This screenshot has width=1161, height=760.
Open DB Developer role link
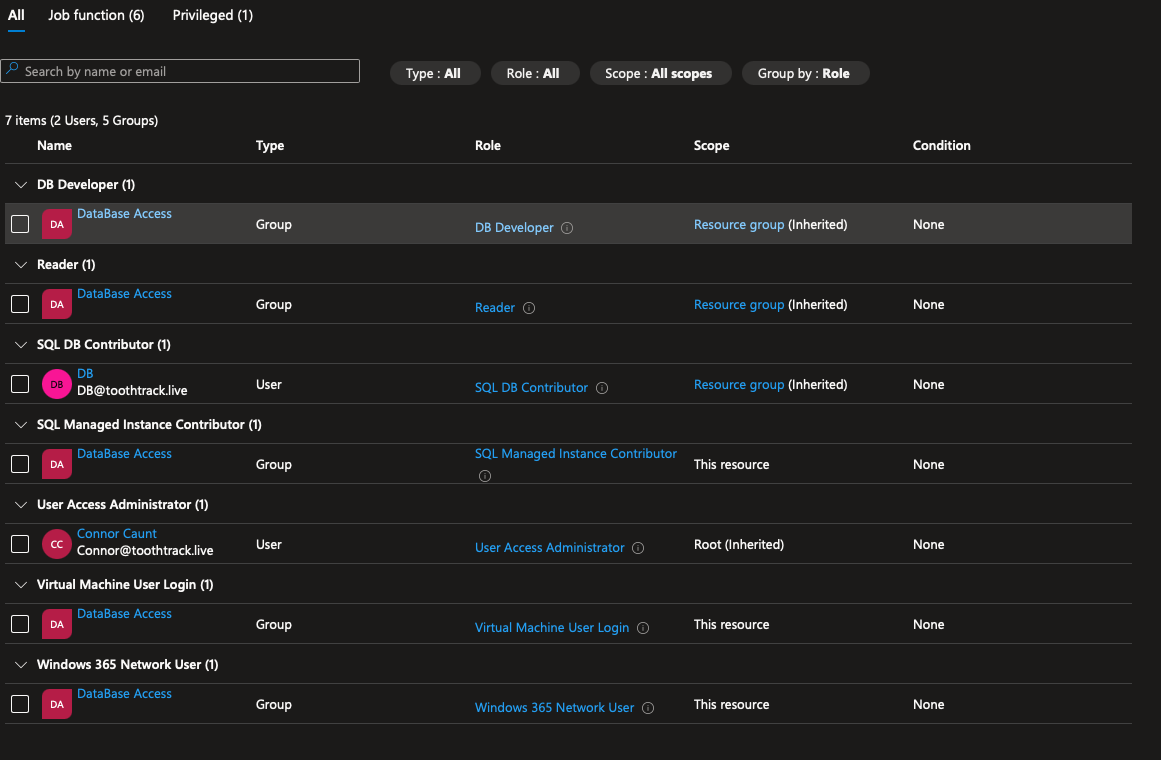[x=514, y=227]
